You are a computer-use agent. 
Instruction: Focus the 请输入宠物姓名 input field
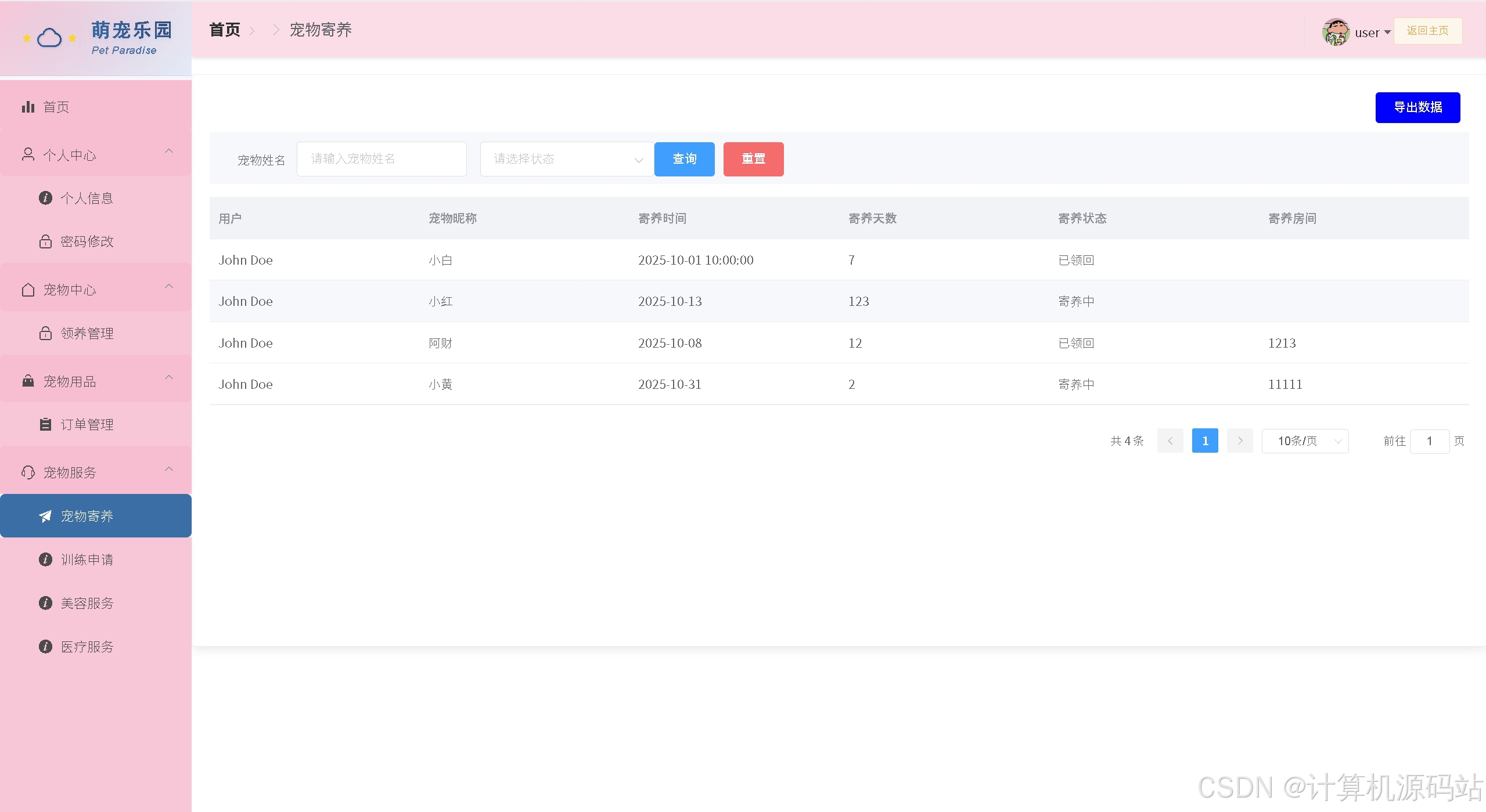pyautogui.click(x=382, y=159)
